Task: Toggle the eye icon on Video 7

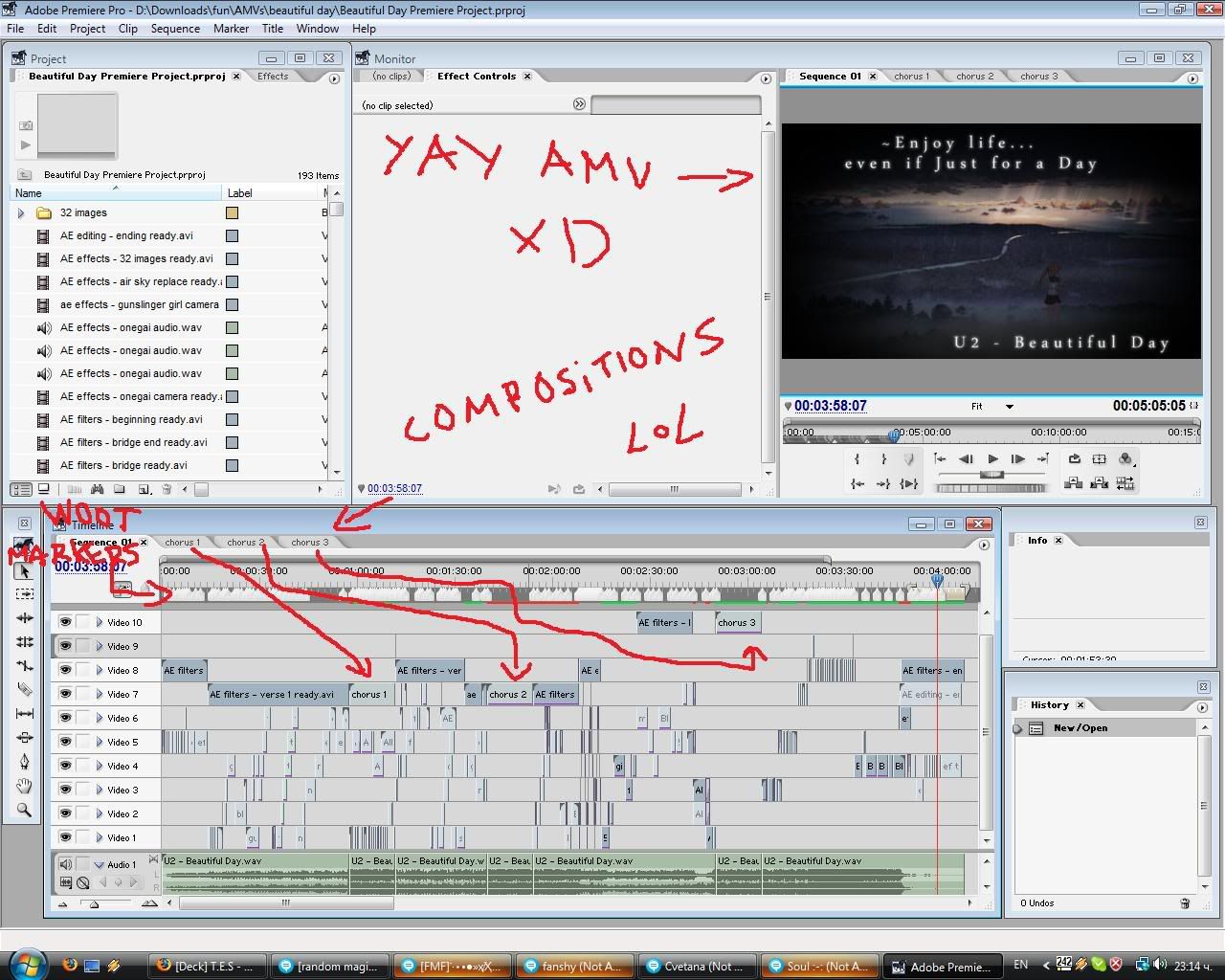Action: coord(65,694)
